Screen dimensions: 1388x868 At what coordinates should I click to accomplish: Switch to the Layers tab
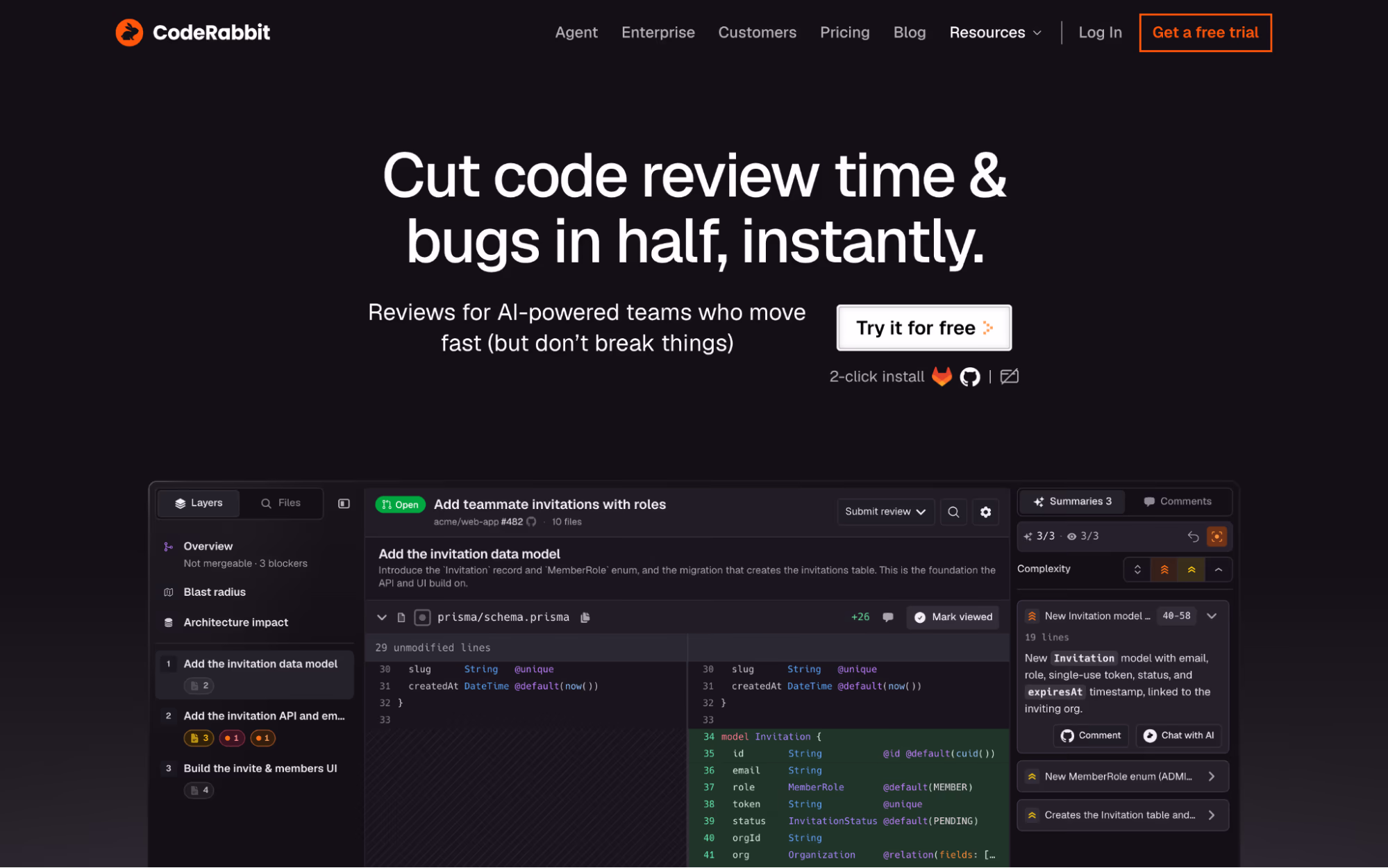click(x=199, y=503)
